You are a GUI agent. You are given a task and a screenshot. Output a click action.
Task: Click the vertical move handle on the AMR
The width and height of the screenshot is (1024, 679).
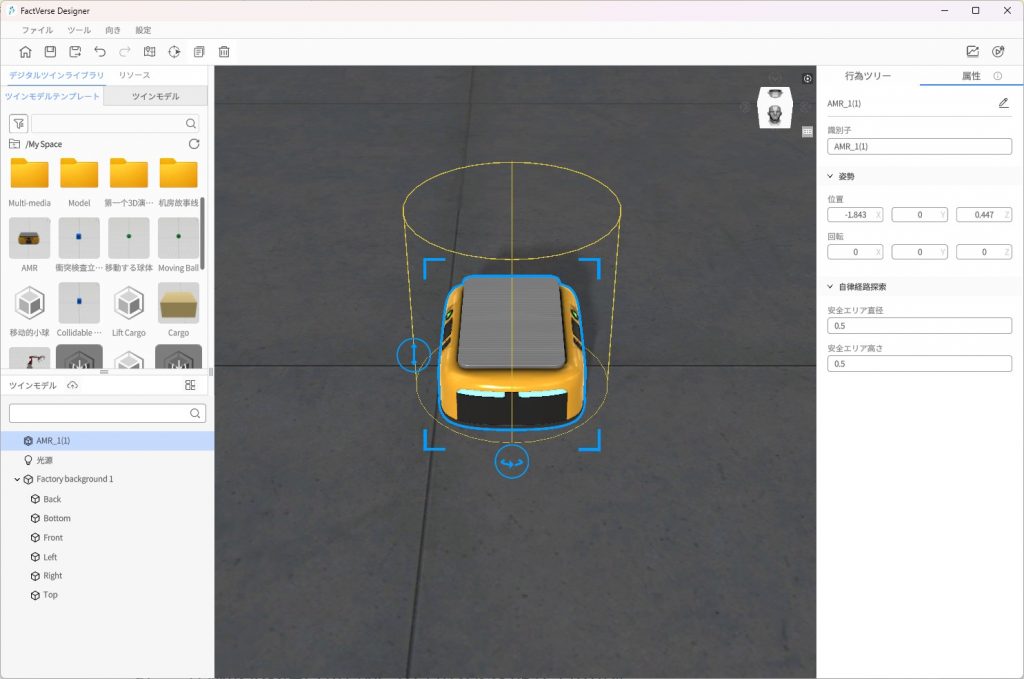coord(413,354)
